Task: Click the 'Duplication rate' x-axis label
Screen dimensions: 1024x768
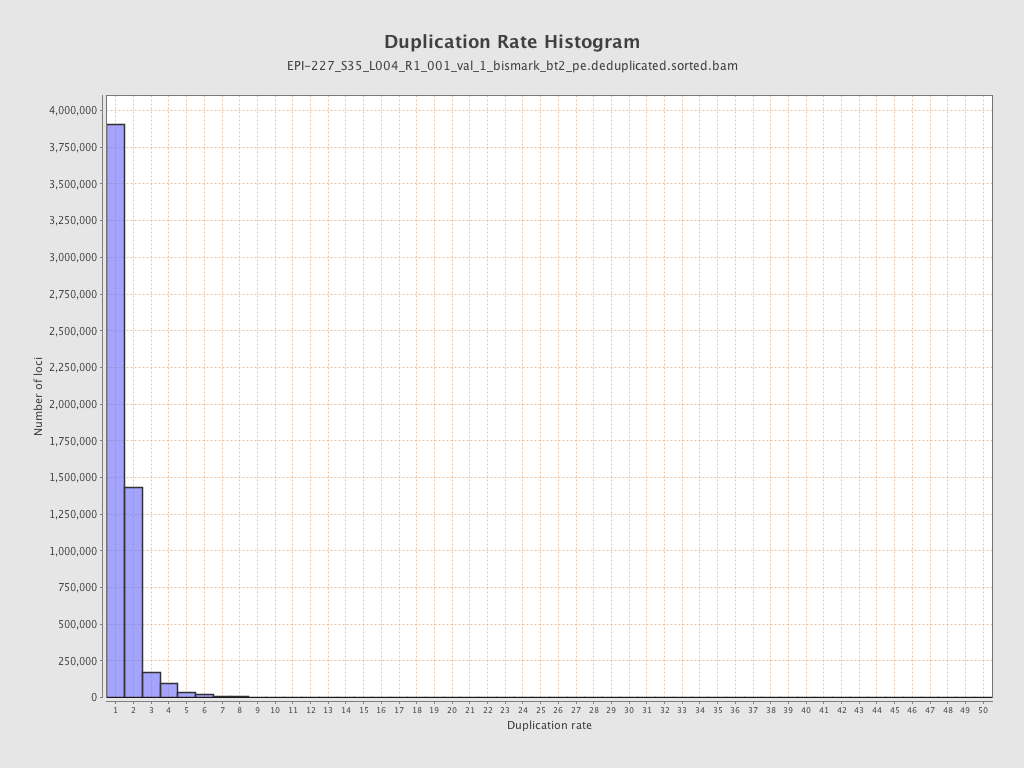Action: point(549,725)
